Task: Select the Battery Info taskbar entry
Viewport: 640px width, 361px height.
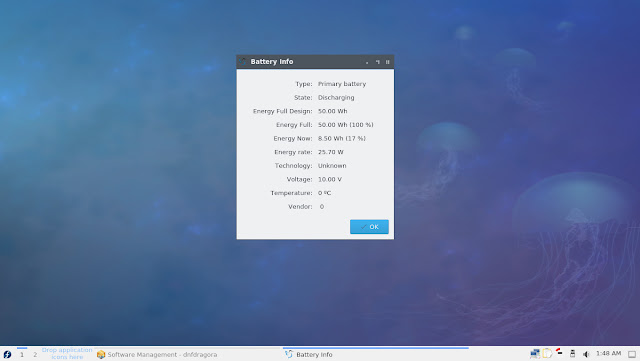Action: tap(376, 354)
